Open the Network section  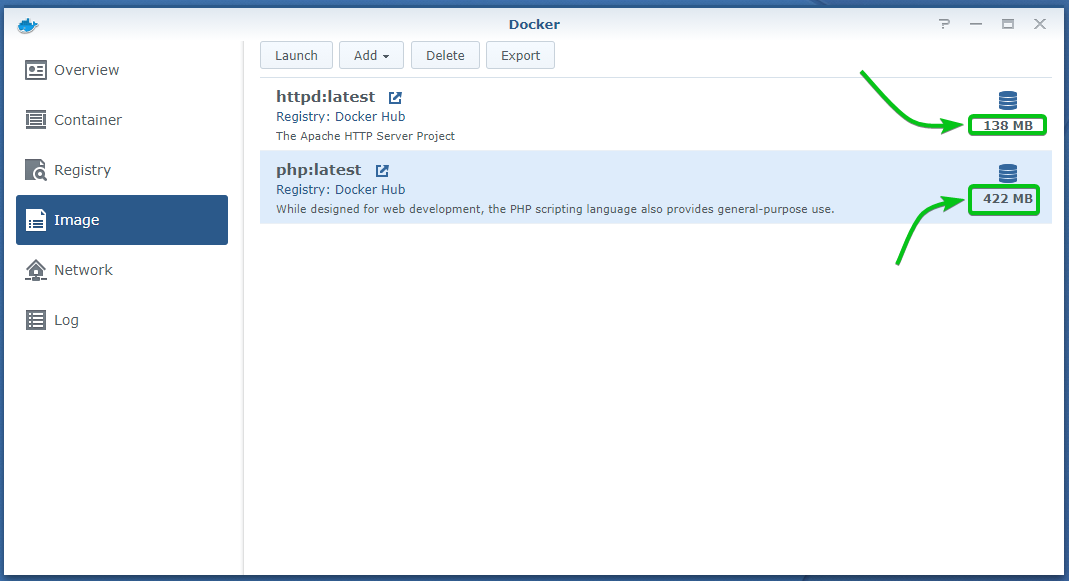point(122,270)
